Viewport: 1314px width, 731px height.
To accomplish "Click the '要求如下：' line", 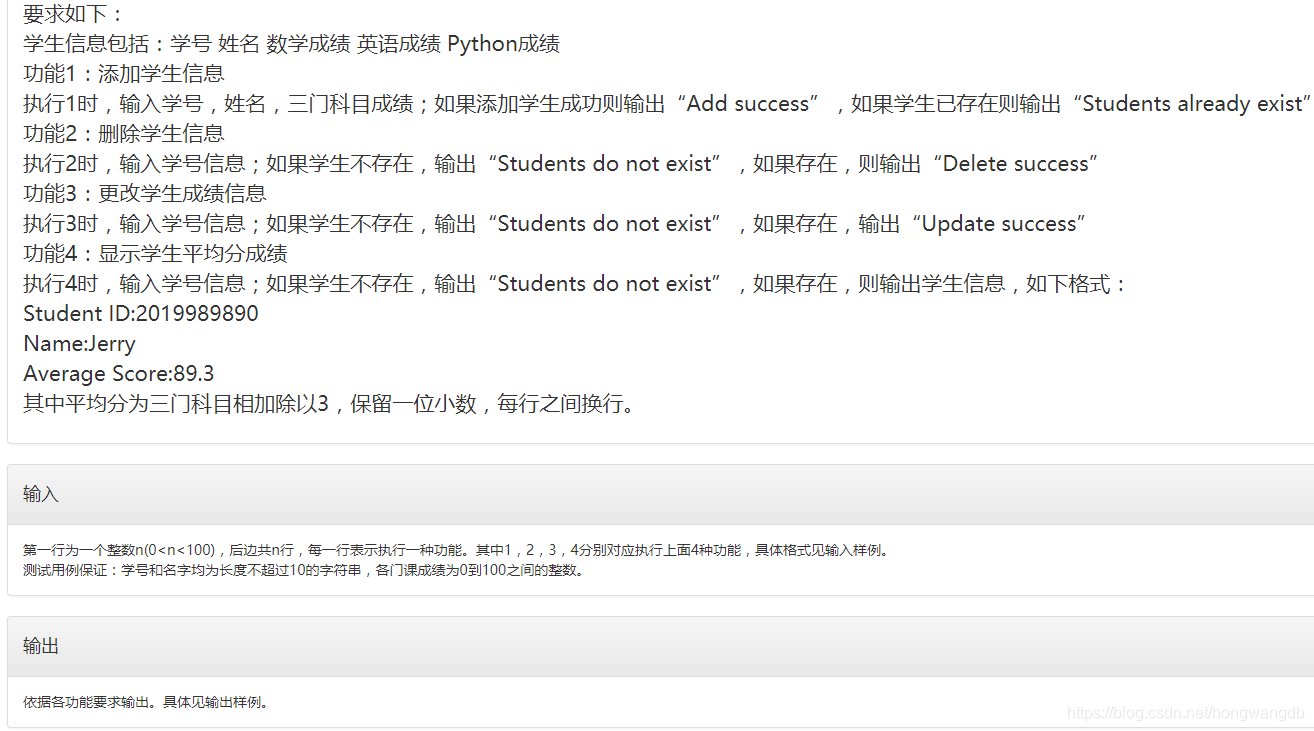I will [x=75, y=14].
